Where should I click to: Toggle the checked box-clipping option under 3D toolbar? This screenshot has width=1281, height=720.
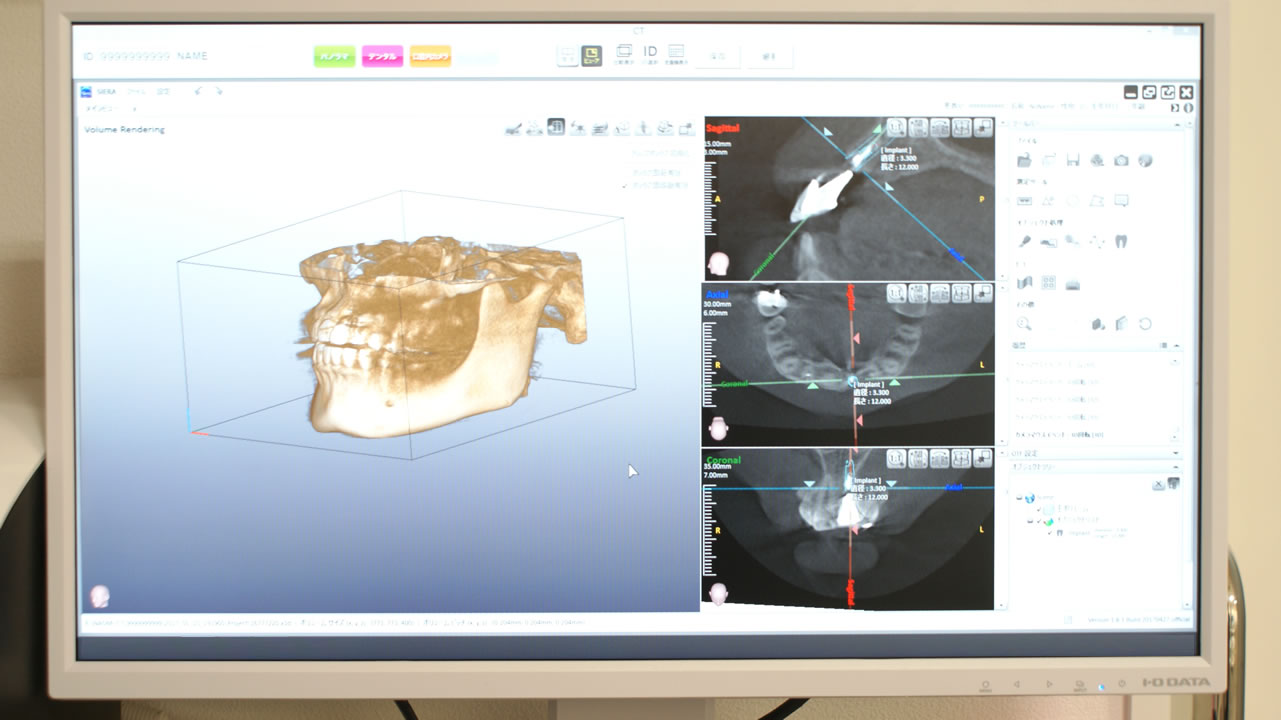[x=627, y=185]
